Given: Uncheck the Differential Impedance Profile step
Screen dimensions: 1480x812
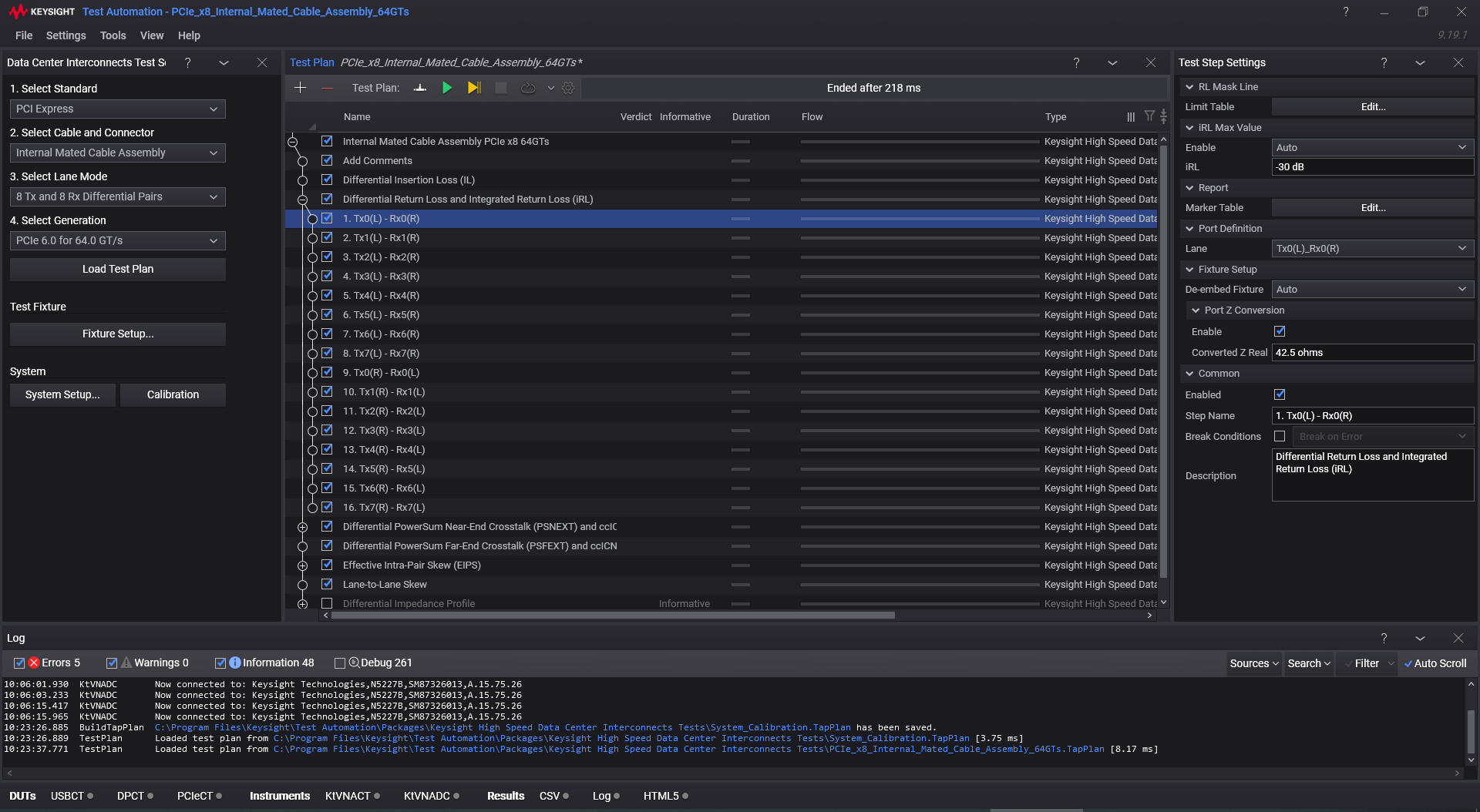Looking at the screenshot, I should tap(327, 603).
